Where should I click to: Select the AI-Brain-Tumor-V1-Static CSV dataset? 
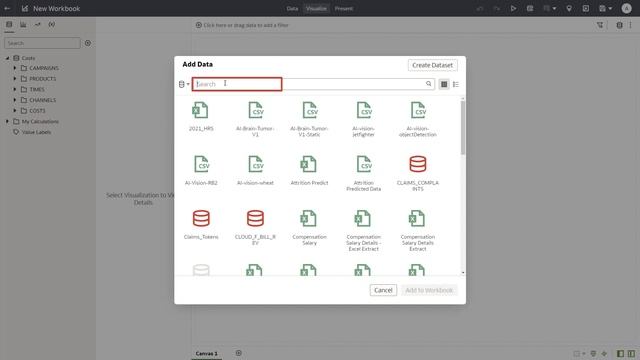pos(309,119)
